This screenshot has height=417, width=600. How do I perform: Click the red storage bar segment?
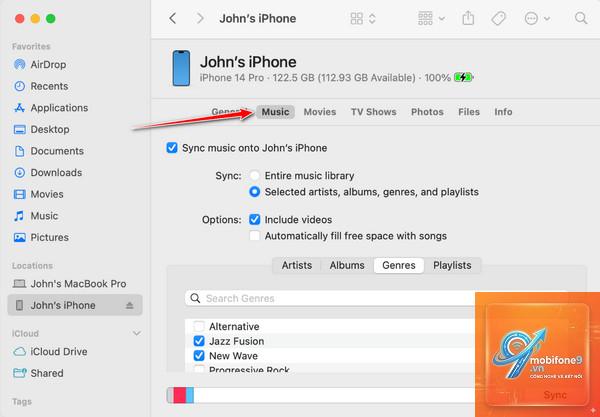179,395
